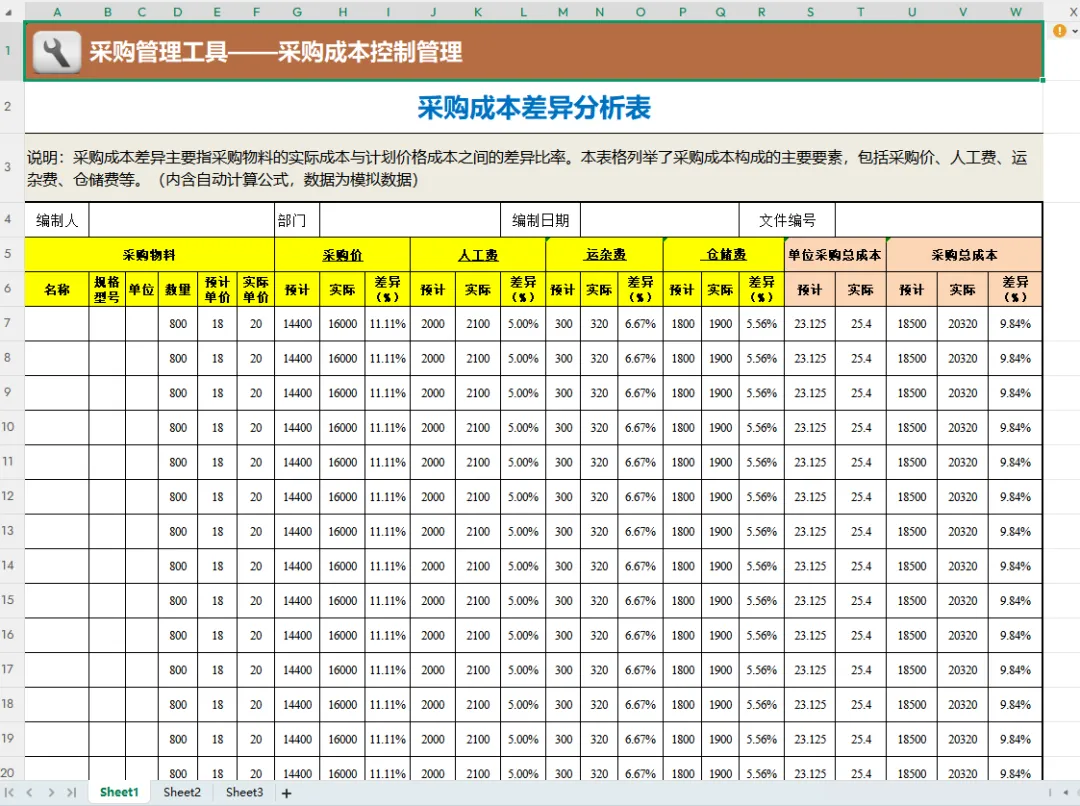
Task: Select column W header
Action: (1016, 12)
